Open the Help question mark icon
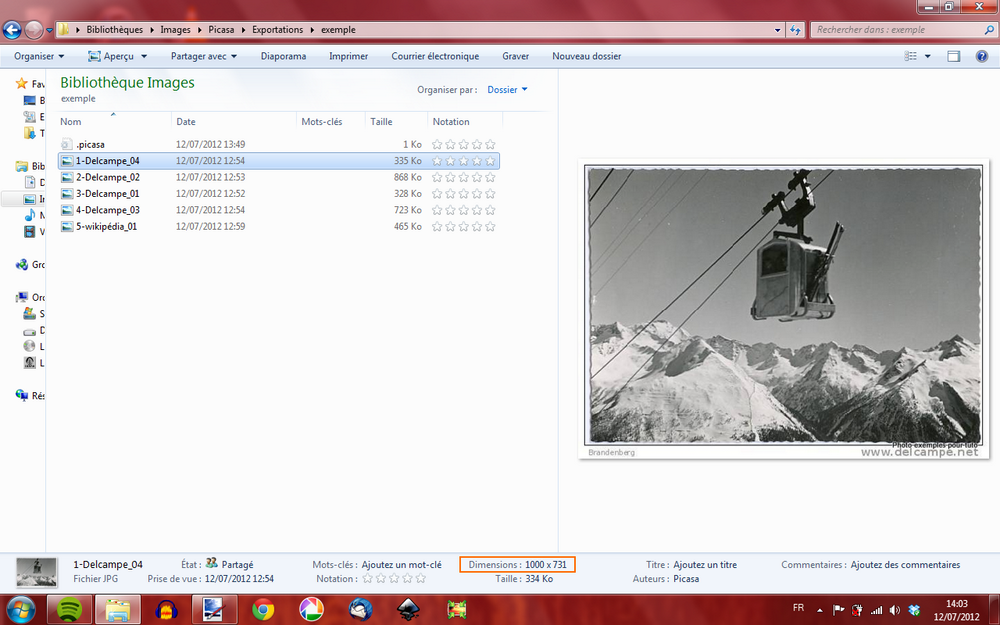Viewport: 1000px width, 625px height. point(982,56)
